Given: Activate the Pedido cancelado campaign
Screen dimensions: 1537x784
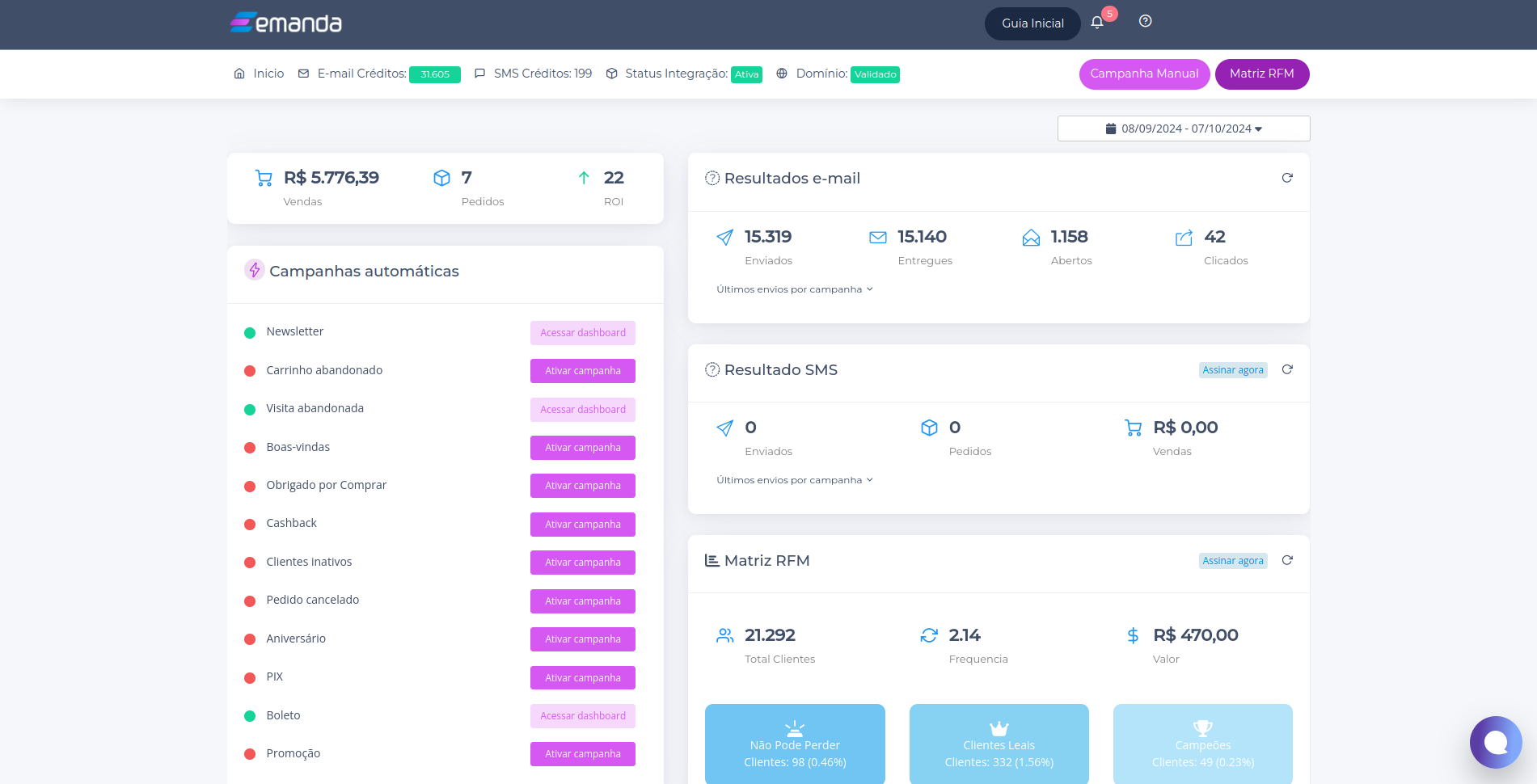Looking at the screenshot, I should (x=583, y=601).
